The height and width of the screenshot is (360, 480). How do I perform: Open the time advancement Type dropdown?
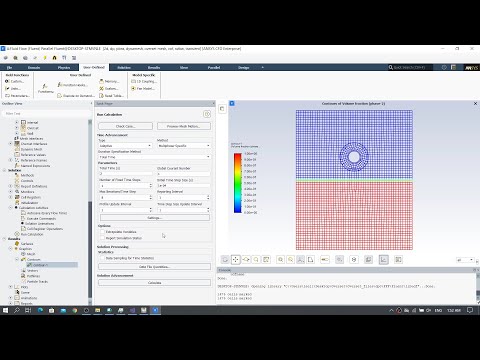point(125,146)
